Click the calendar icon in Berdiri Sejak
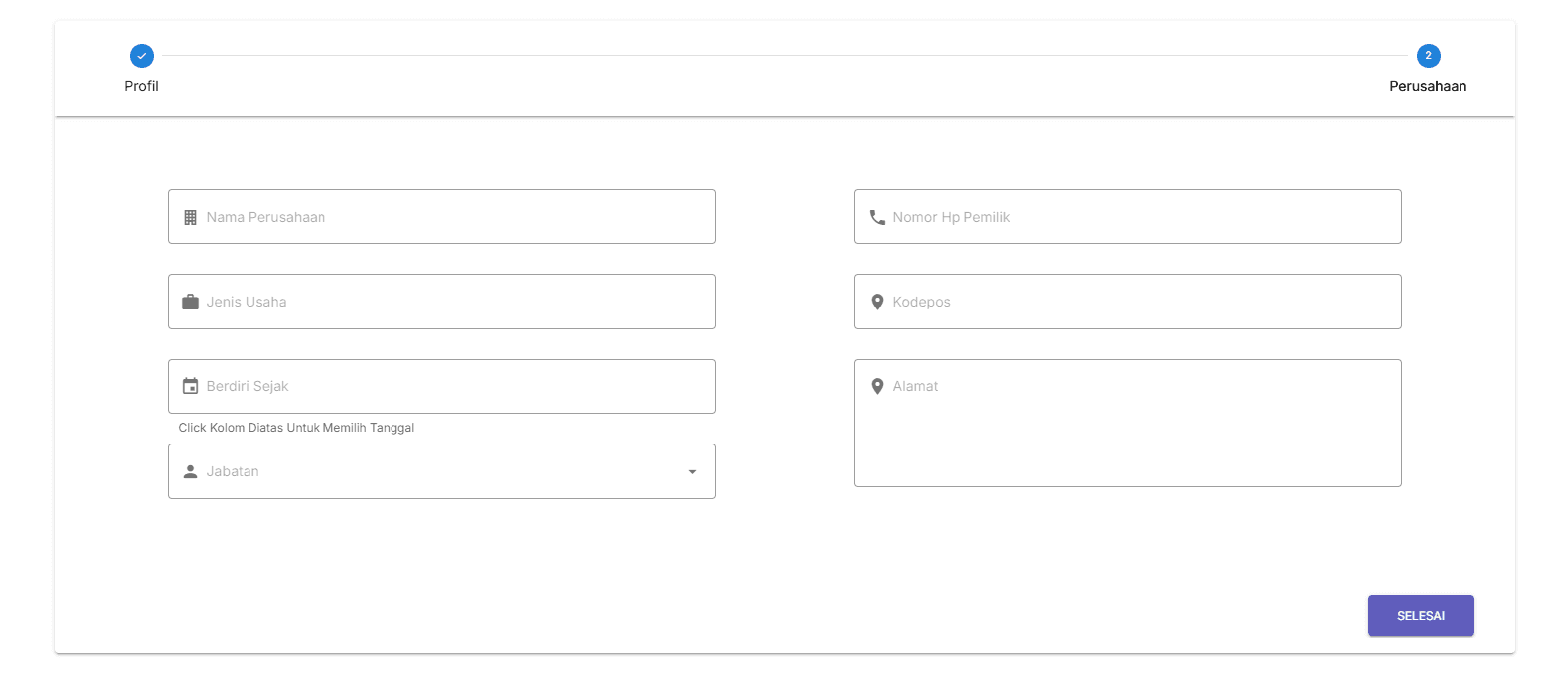 (190, 386)
